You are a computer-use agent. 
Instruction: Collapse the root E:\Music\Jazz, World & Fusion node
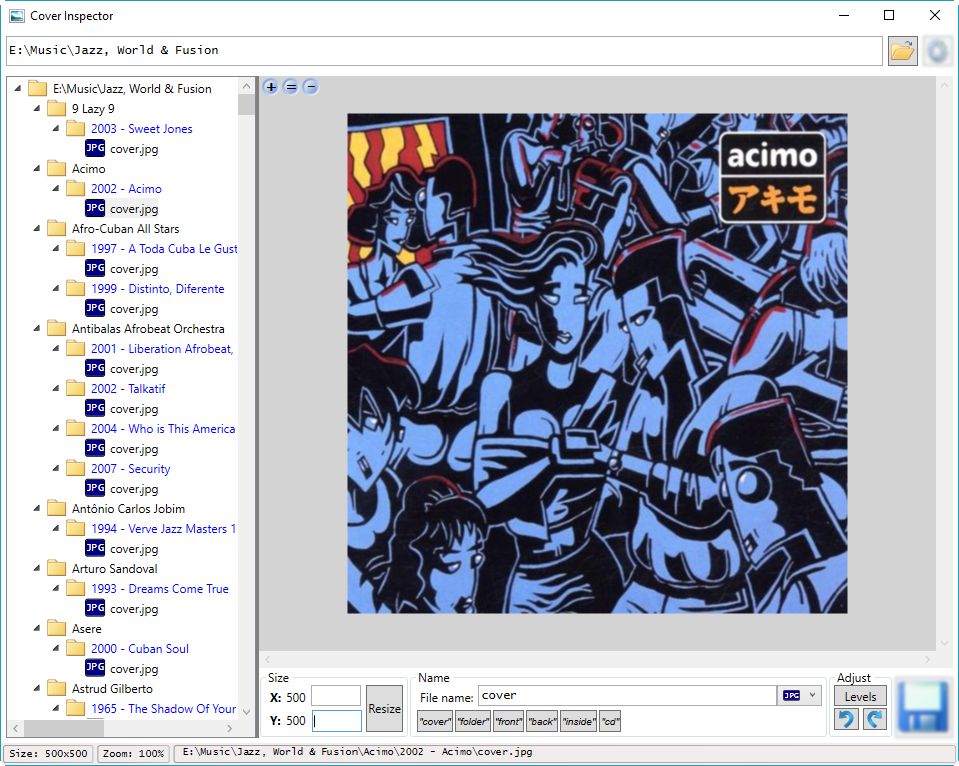click(18, 89)
